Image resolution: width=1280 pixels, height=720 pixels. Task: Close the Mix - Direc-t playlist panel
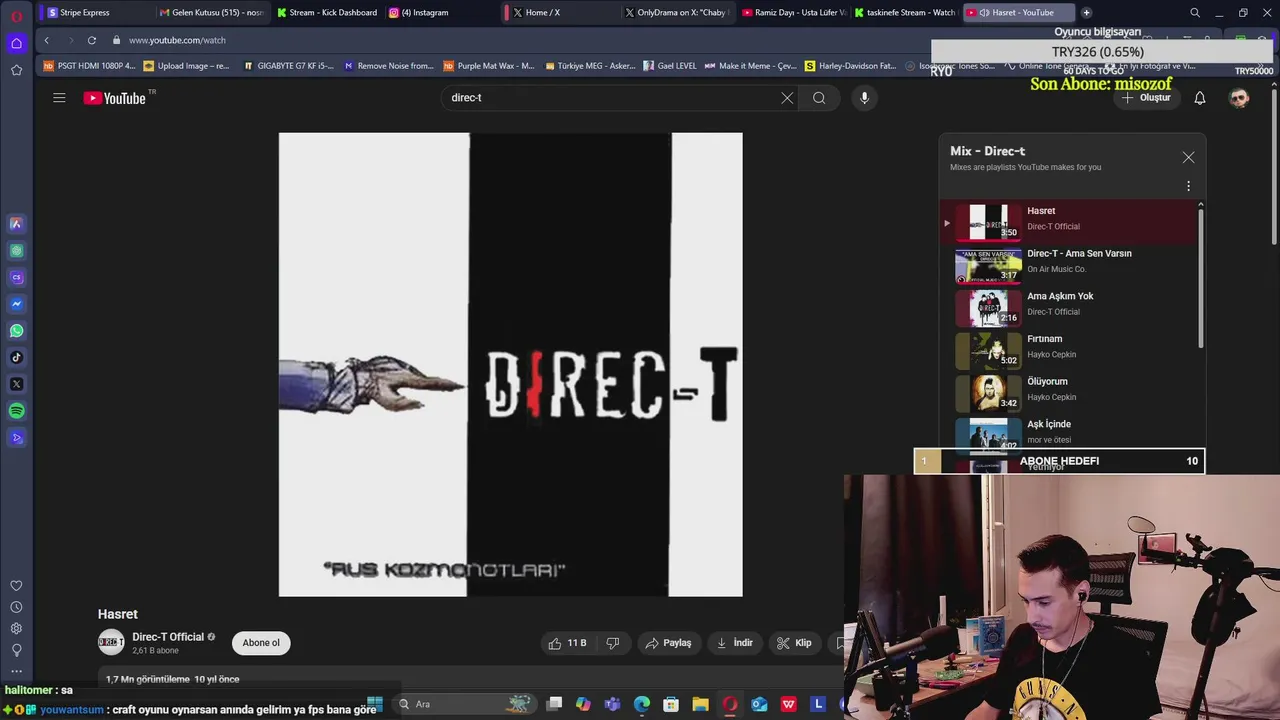point(1188,157)
